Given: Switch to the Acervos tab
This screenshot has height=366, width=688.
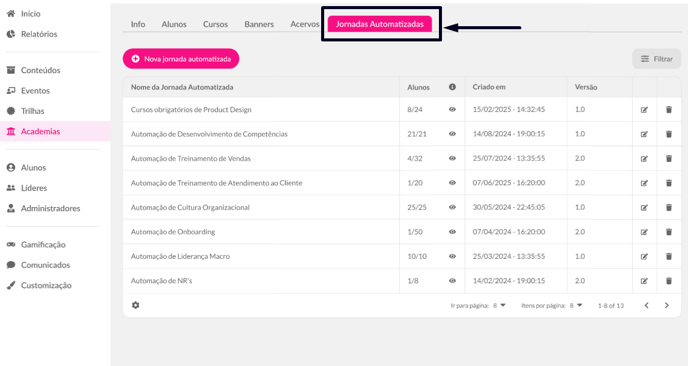Looking at the screenshot, I should 305,24.
